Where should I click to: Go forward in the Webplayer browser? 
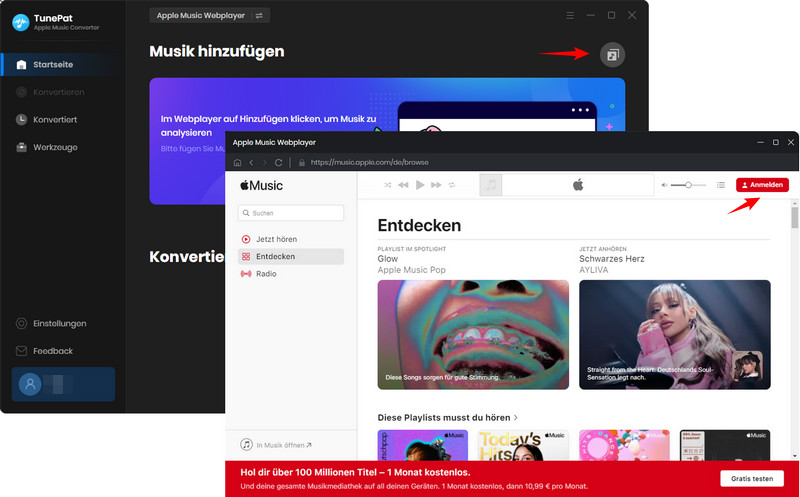(x=264, y=163)
